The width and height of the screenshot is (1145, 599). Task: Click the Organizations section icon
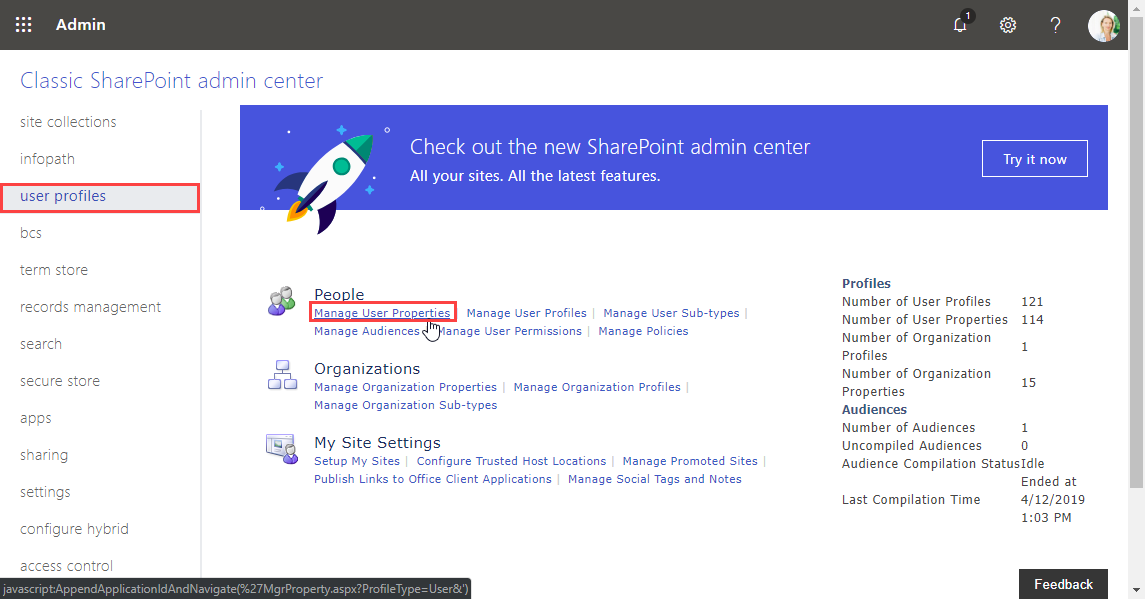(282, 375)
